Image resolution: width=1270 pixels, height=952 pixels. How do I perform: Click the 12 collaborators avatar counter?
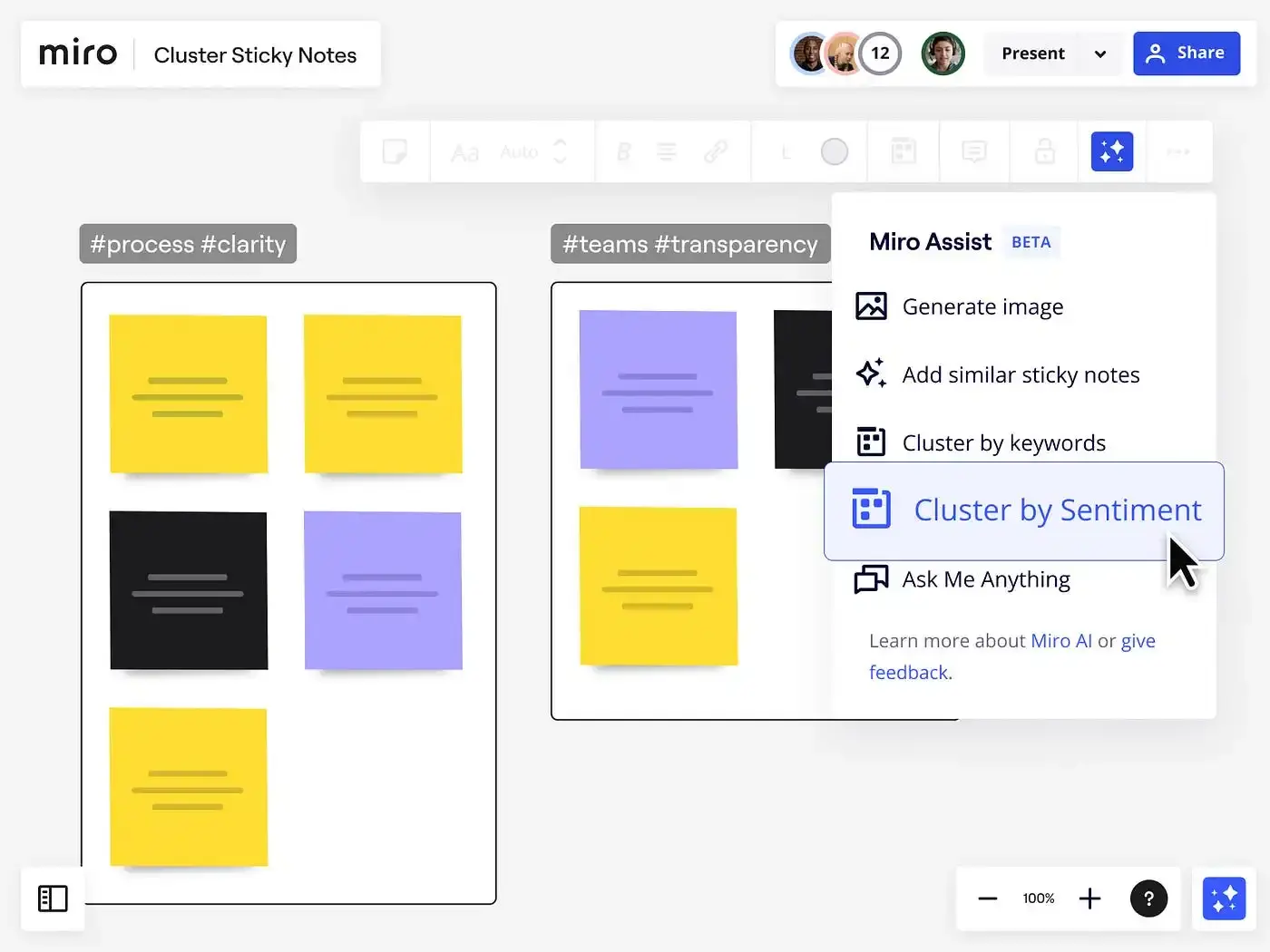[x=880, y=53]
